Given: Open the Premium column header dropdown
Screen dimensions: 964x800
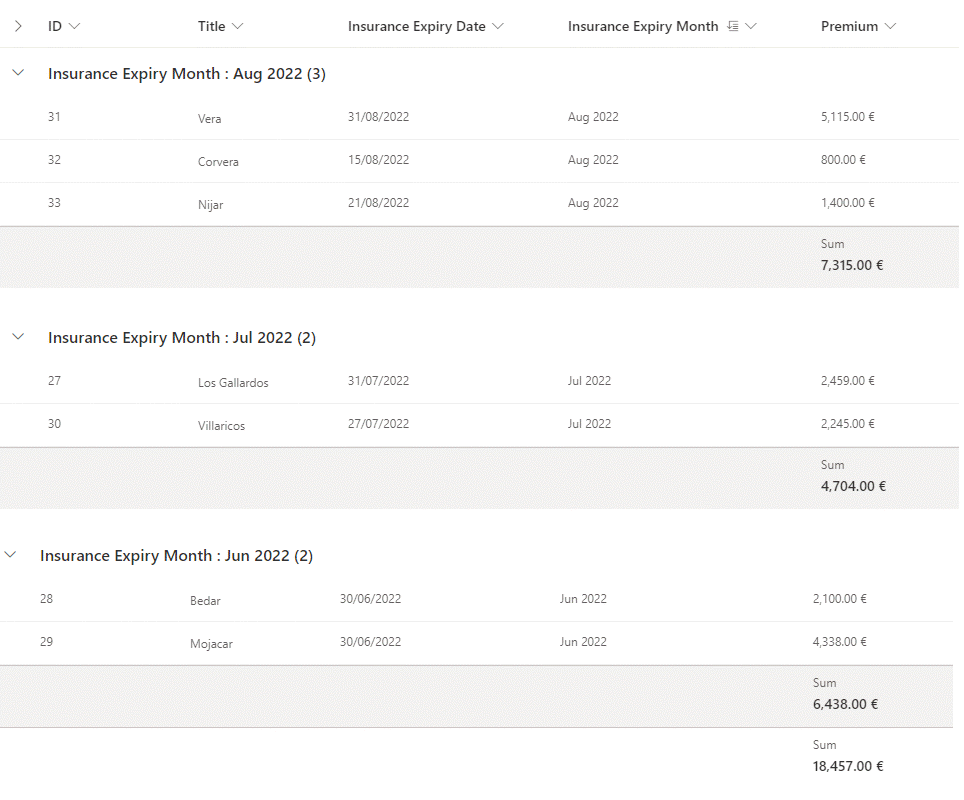Looking at the screenshot, I should coord(858,27).
